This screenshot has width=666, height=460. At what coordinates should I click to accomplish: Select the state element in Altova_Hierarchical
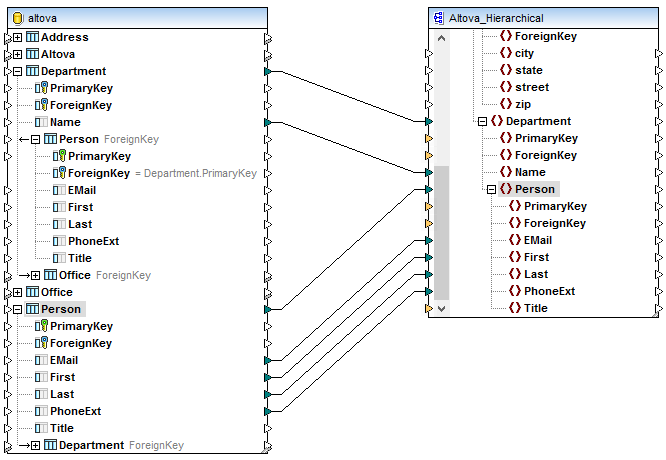point(528,71)
